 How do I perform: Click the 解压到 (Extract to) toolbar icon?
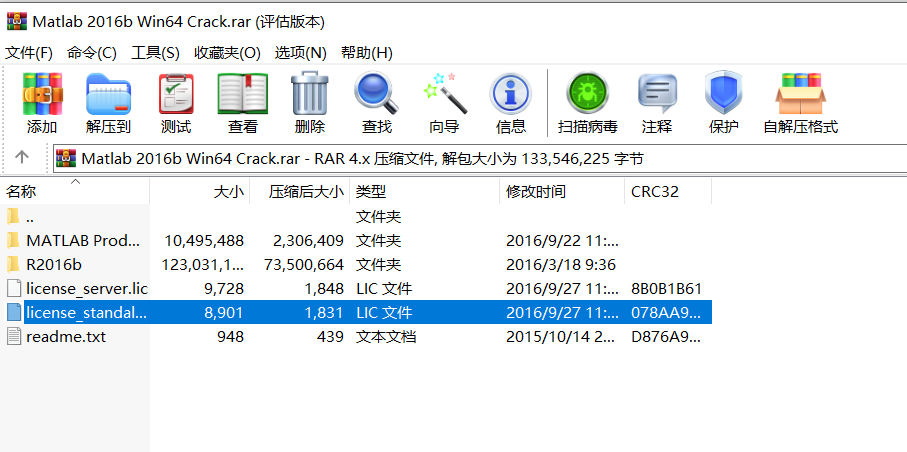click(x=108, y=94)
